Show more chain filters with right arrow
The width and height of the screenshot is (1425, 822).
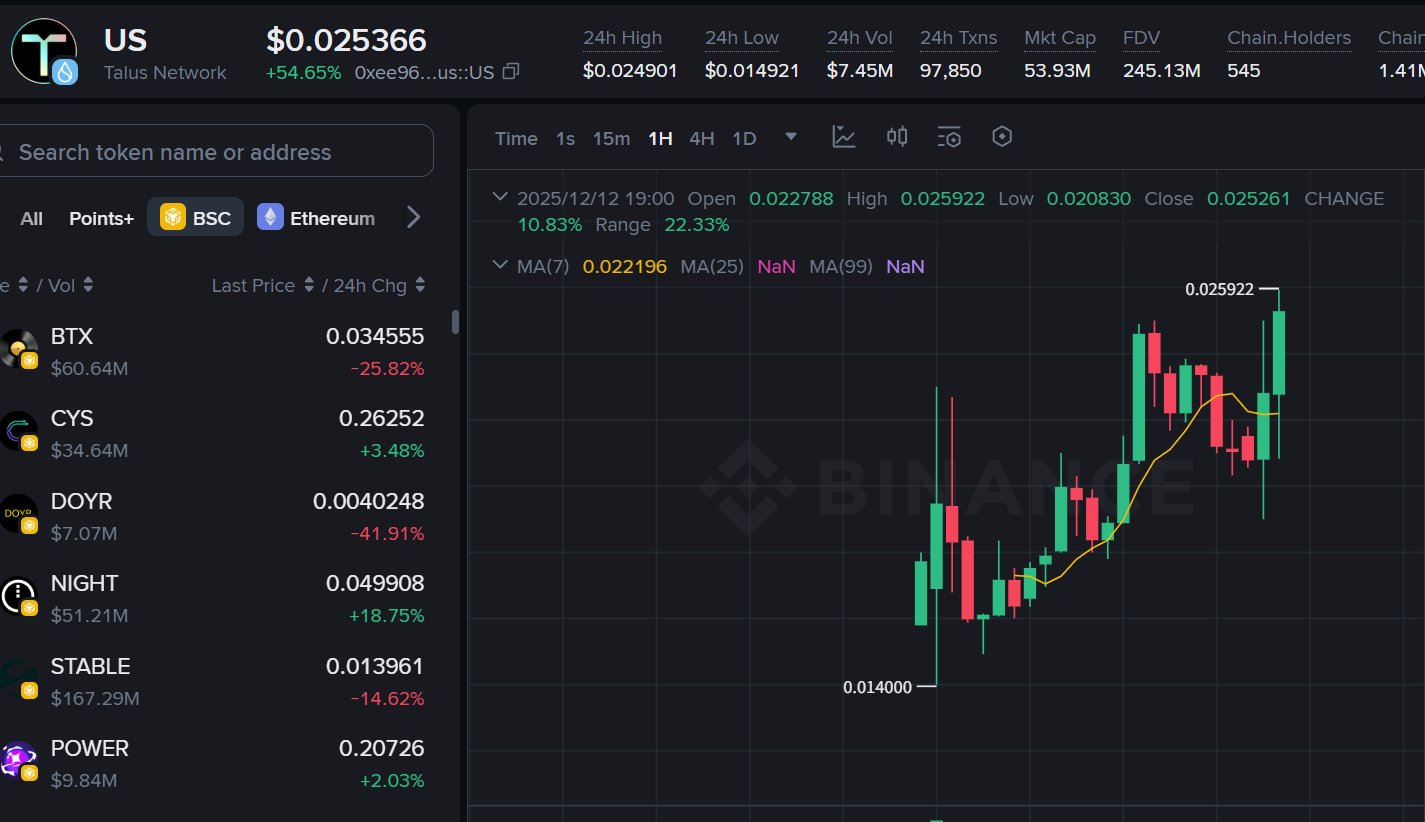[413, 217]
